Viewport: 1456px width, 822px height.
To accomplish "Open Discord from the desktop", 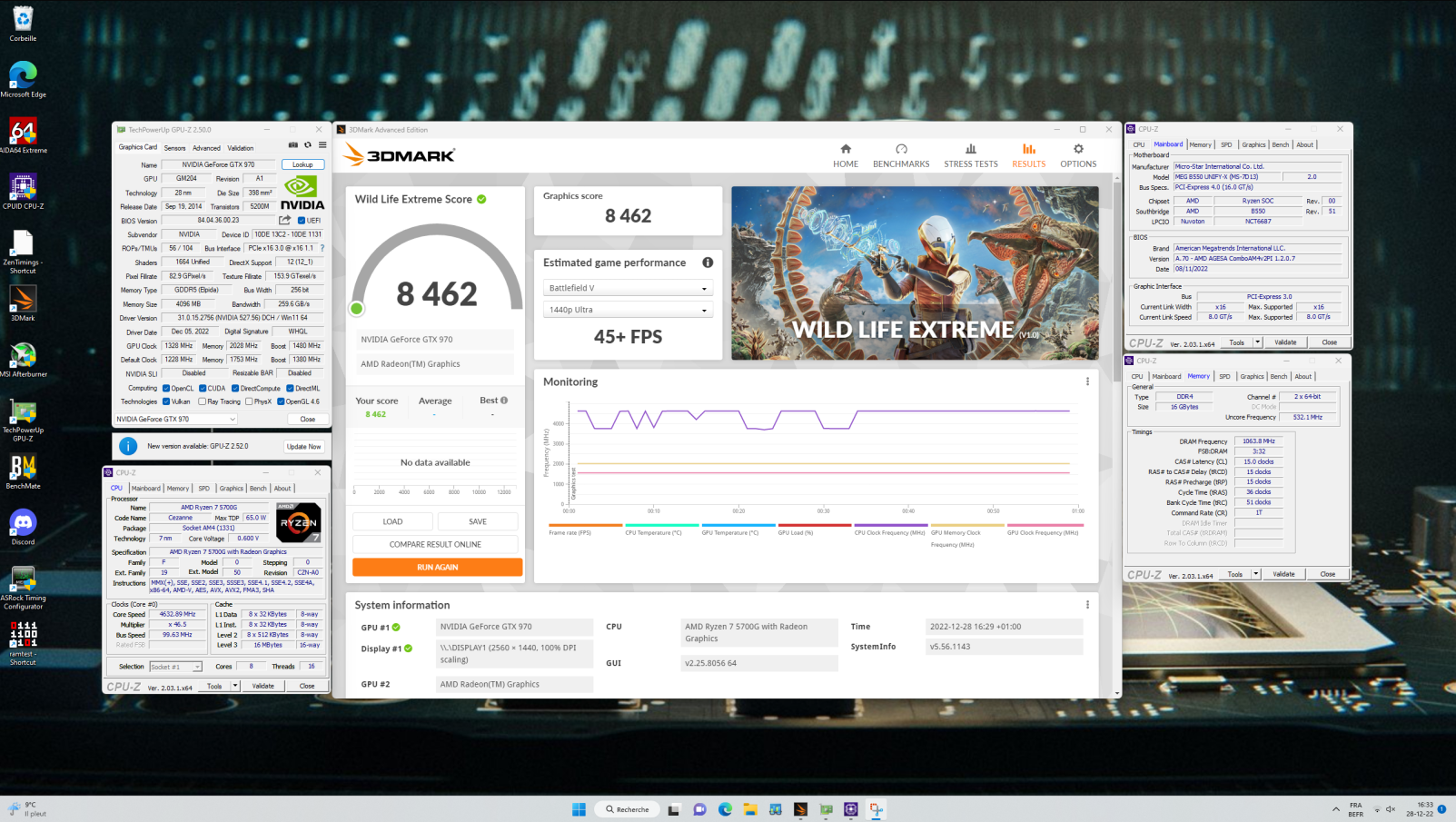I will click(23, 528).
